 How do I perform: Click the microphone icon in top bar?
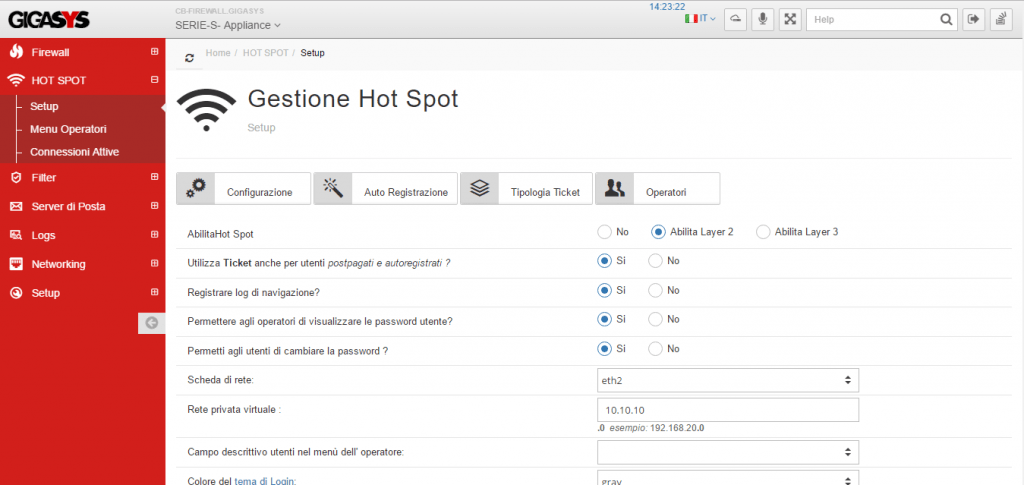763,20
